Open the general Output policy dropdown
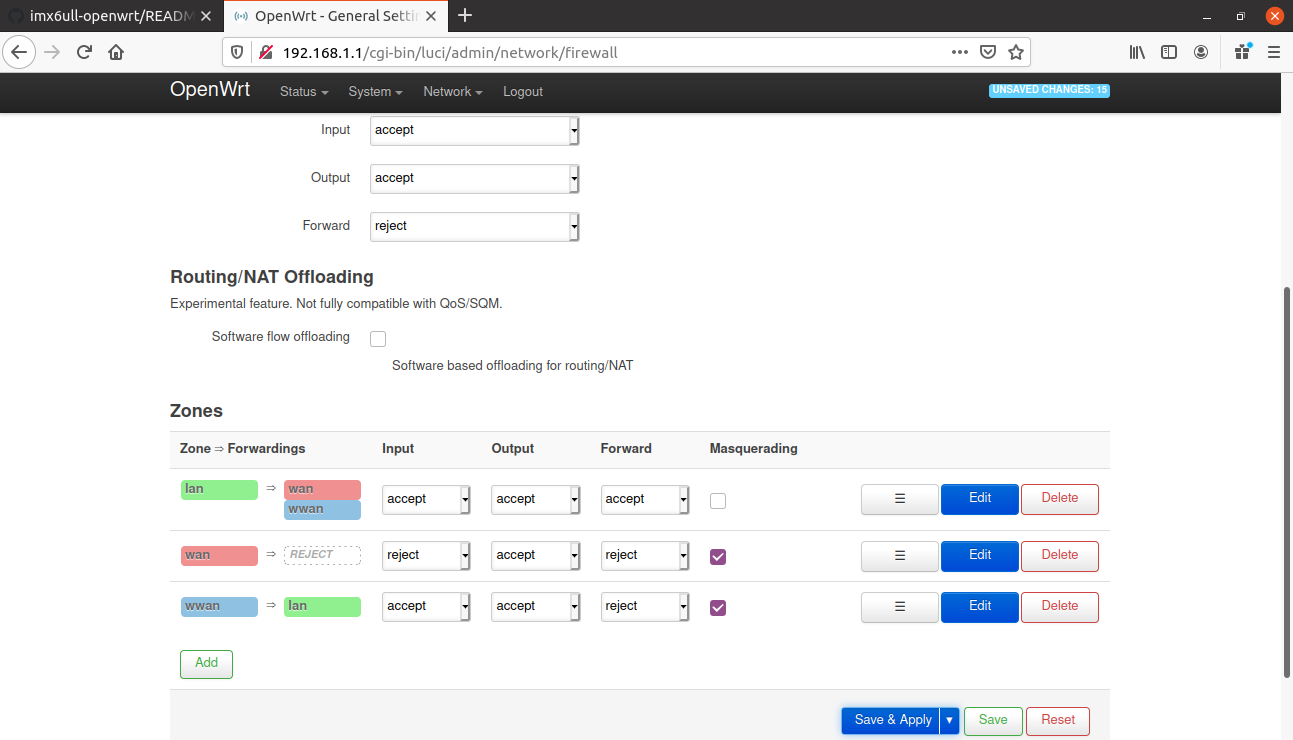 click(475, 178)
